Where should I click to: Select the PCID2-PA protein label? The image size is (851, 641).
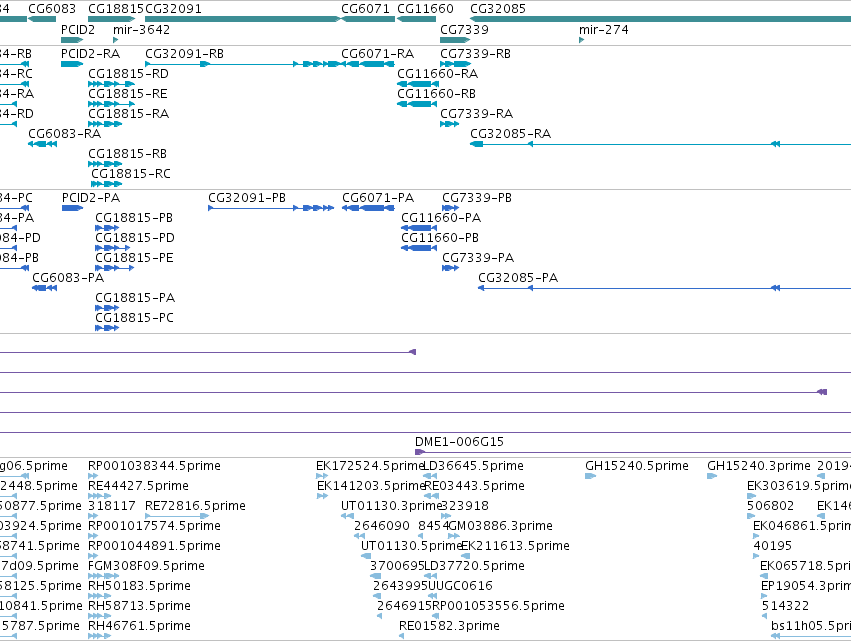pos(91,198)
